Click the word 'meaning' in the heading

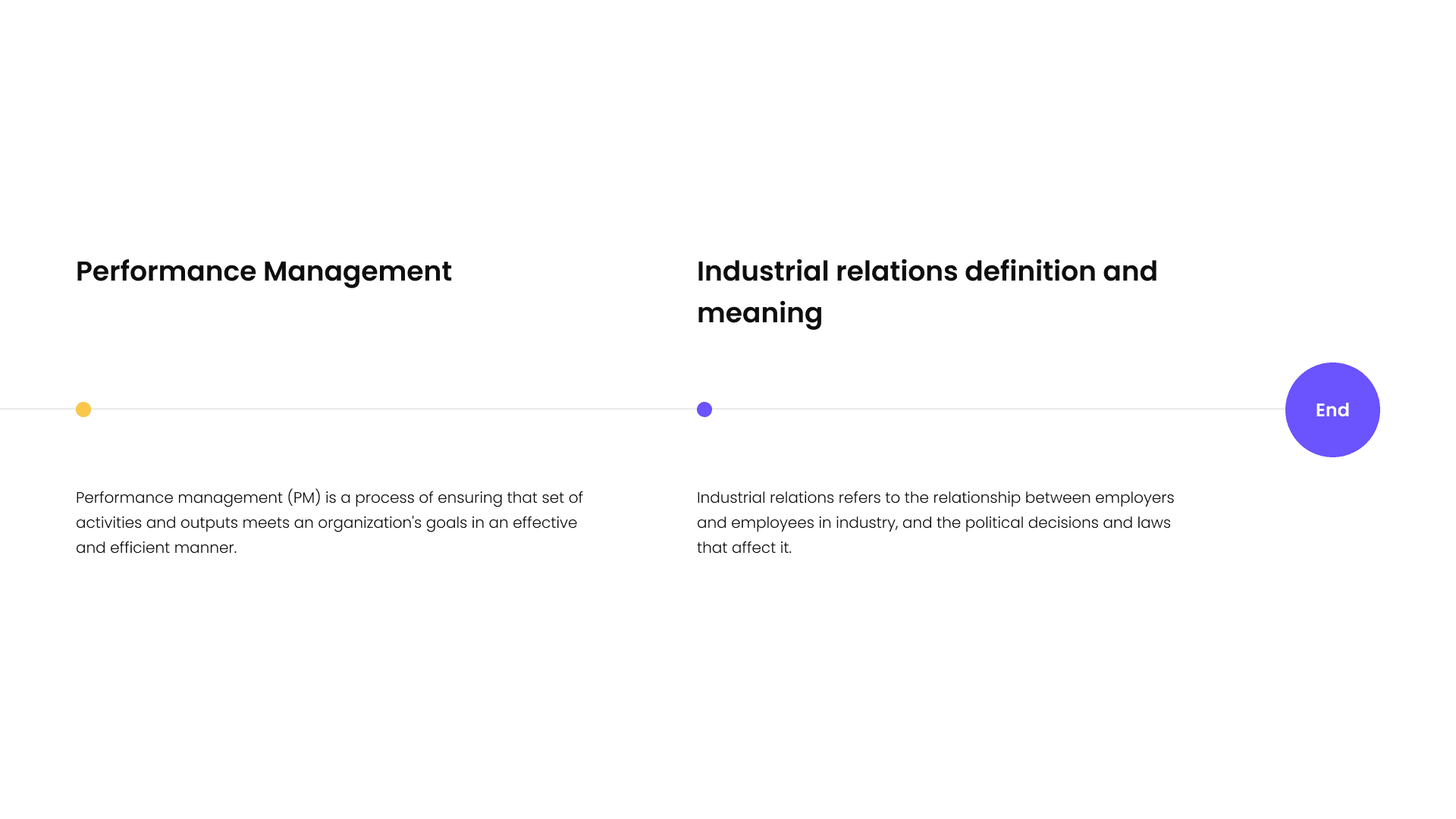pyautogui.click(x=759, y=313)
